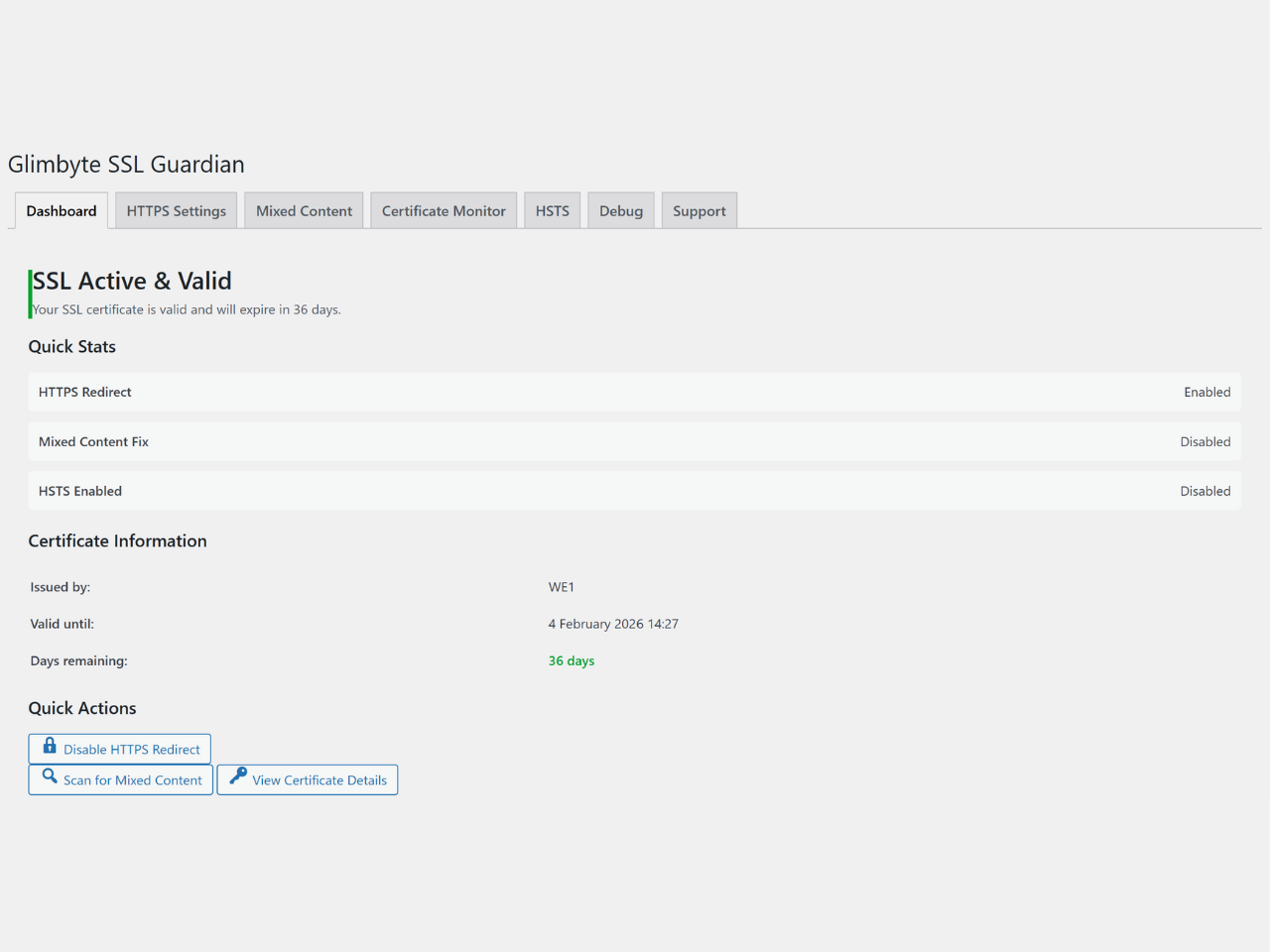Select the HSTS Enabled stat label
Screen dimensions: 1270x952
coord(80,492)
